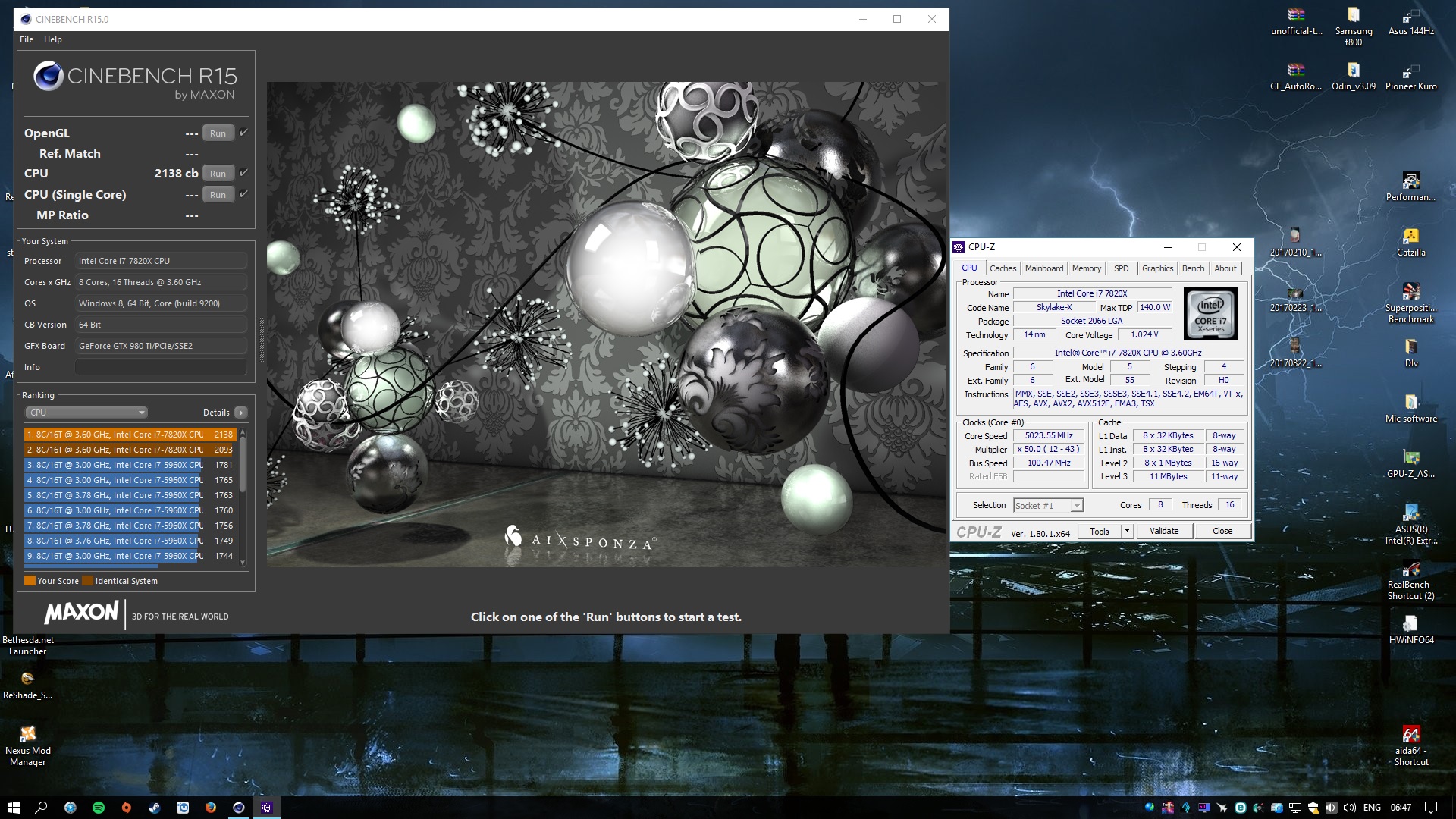Switch to Bench tab in CPU-Z
The height and width of the screenshot is (819, 1456).
click(1193, 268)
